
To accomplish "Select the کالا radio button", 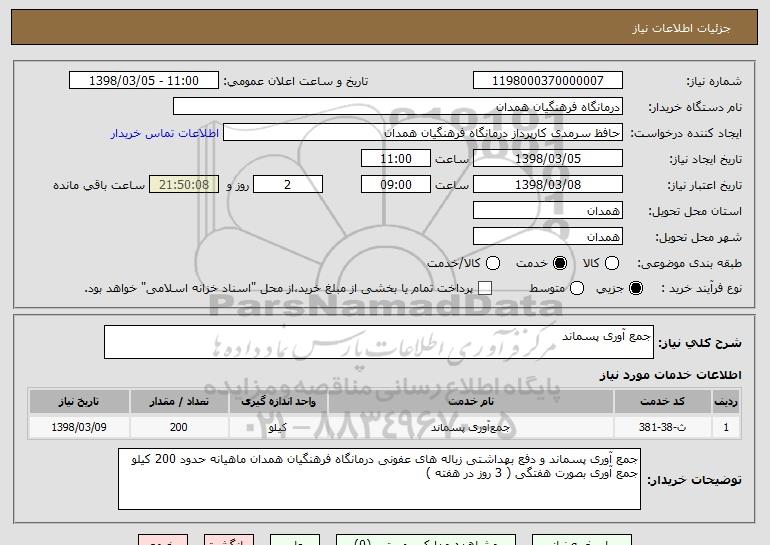I will pyautogui.click(x=612, y=263).
